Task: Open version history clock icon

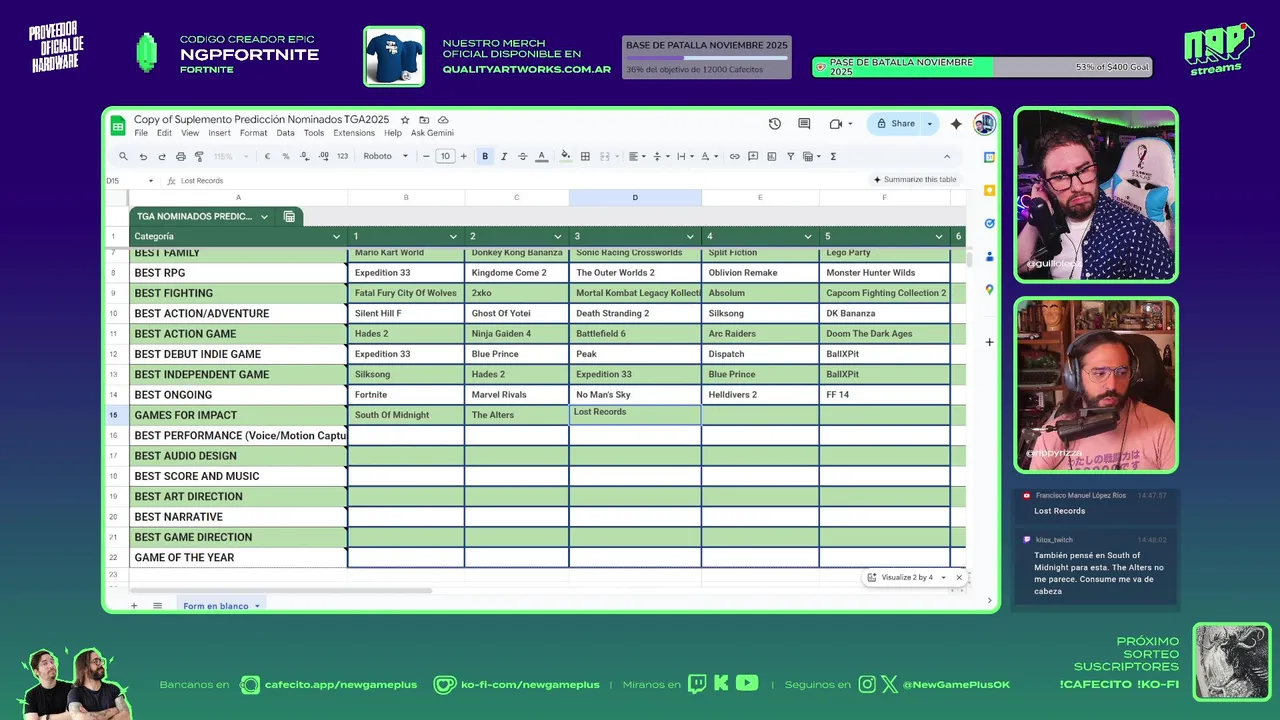Action: click(775, 124)
